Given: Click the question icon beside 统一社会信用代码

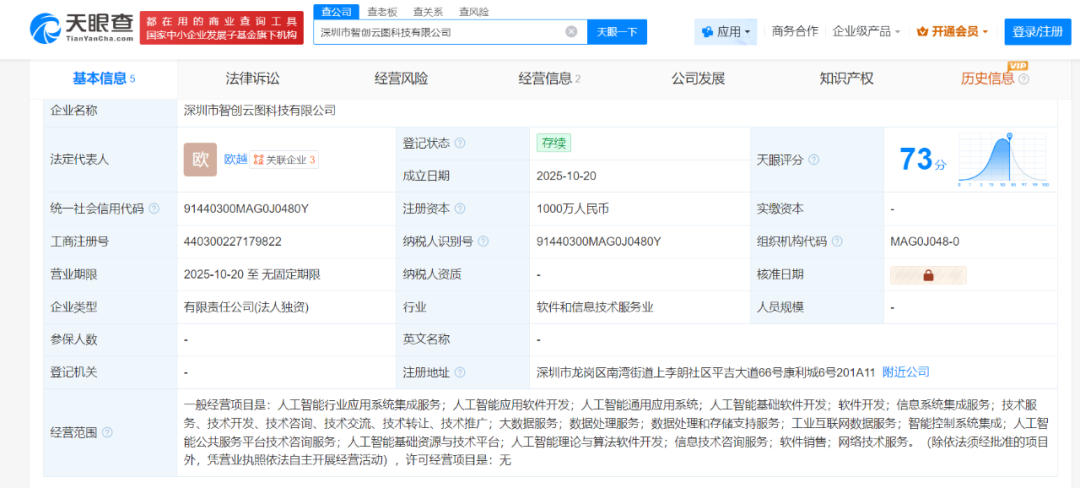Looking at the screenshot, I should [x=154, y=209].
